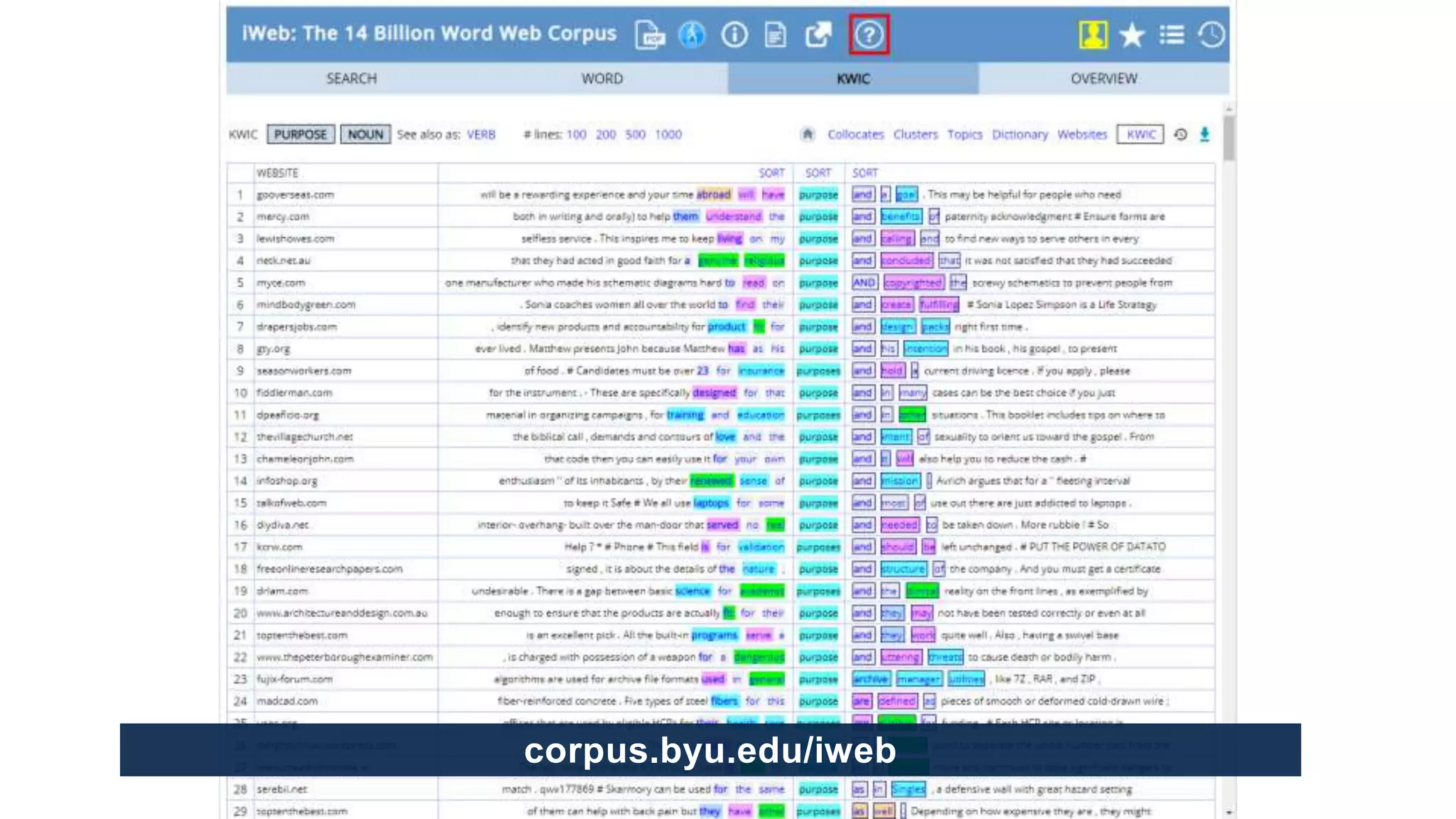The width and height of the screenshot is (1456, 819).
Task: Click the small home icon before Collocates
Action: [x=807, y=134]
